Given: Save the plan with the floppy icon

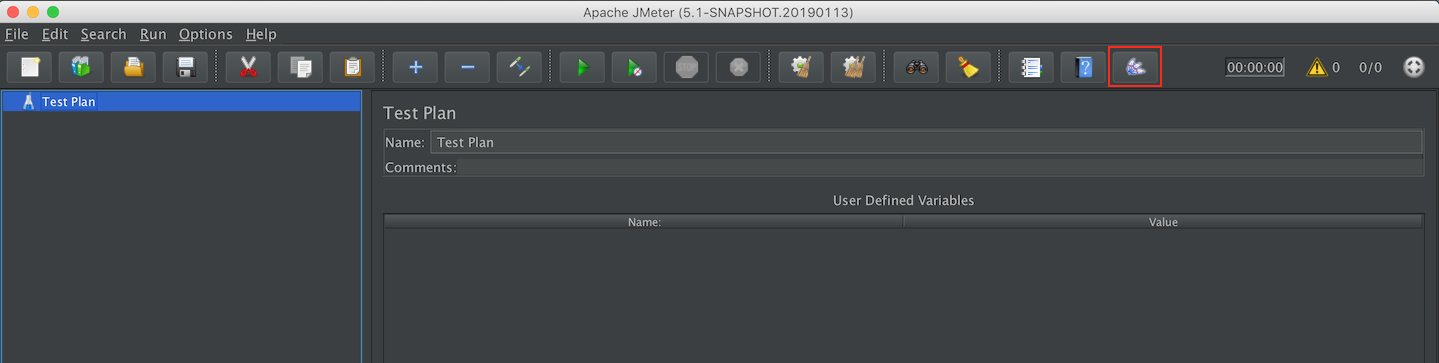Looking at the screenshot, I should 186,67.
